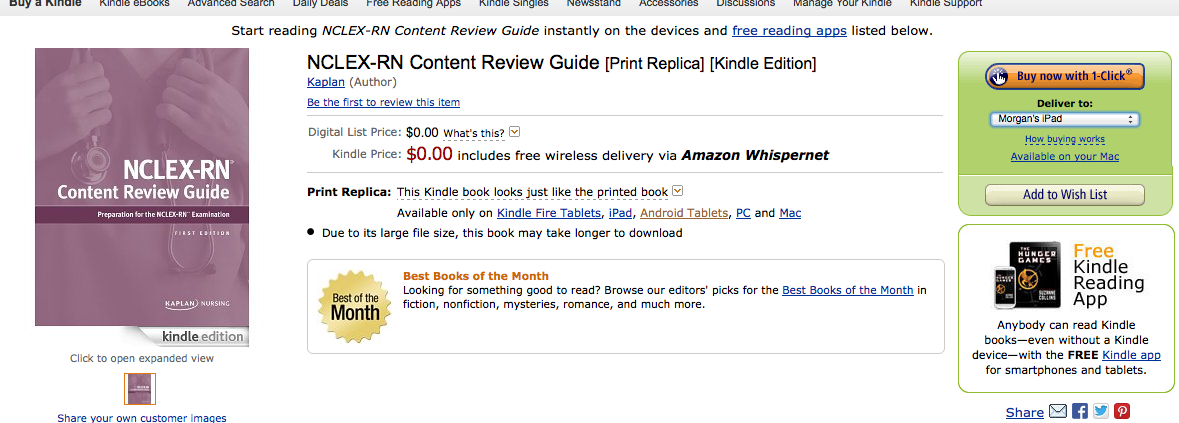Follow the Best Books of the Month link
The width and height of the screenshot is (1179, 423).
point(847,290)
